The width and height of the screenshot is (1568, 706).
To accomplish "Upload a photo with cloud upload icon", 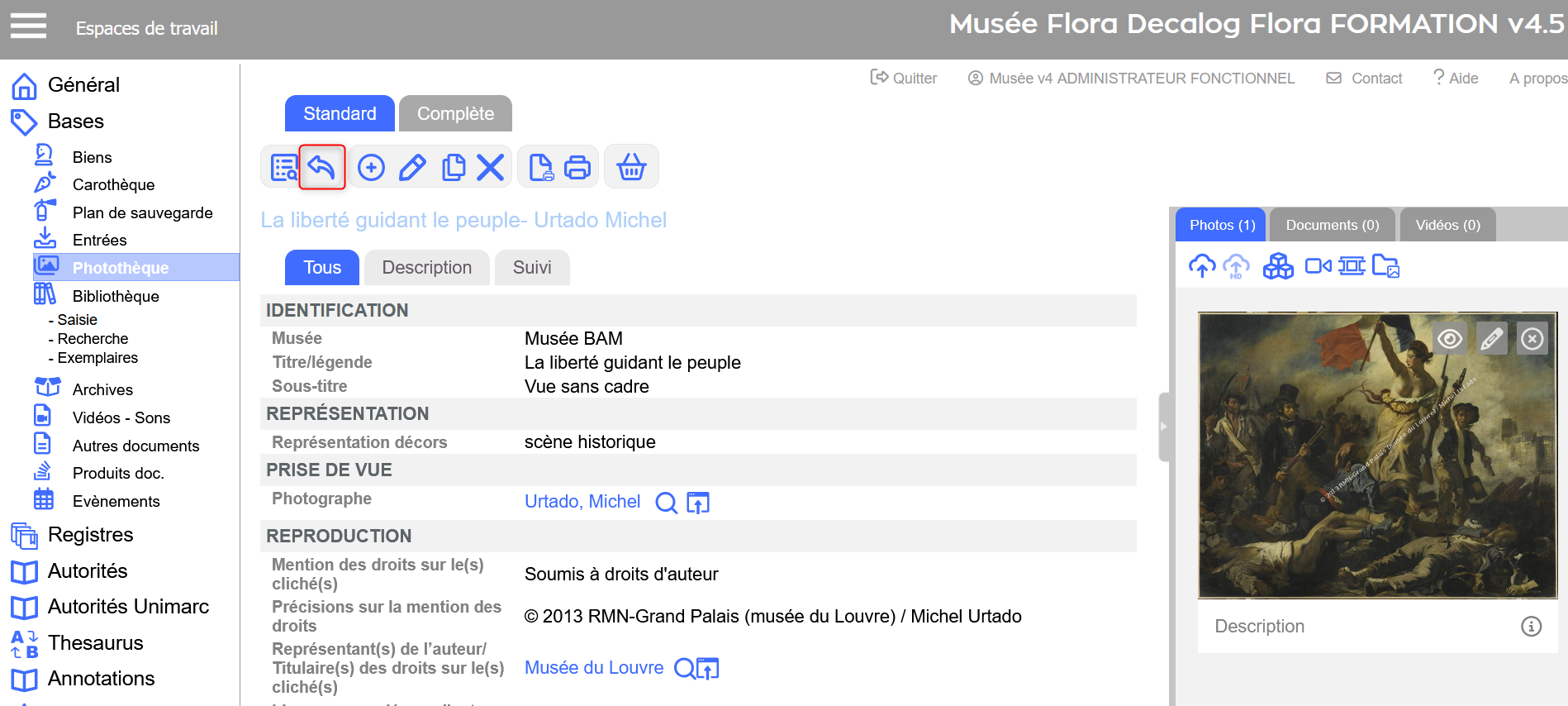I will 1202,266.
